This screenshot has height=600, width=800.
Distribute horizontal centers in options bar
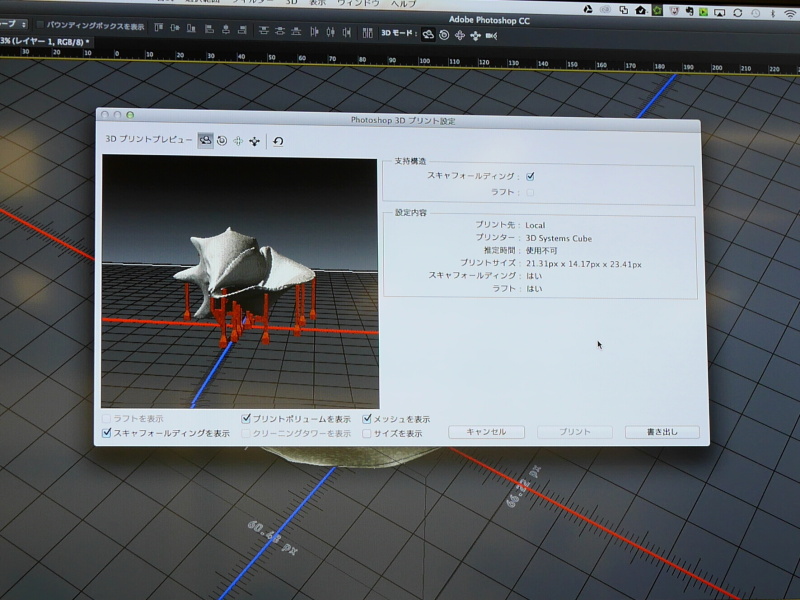[x=331, y=33]
